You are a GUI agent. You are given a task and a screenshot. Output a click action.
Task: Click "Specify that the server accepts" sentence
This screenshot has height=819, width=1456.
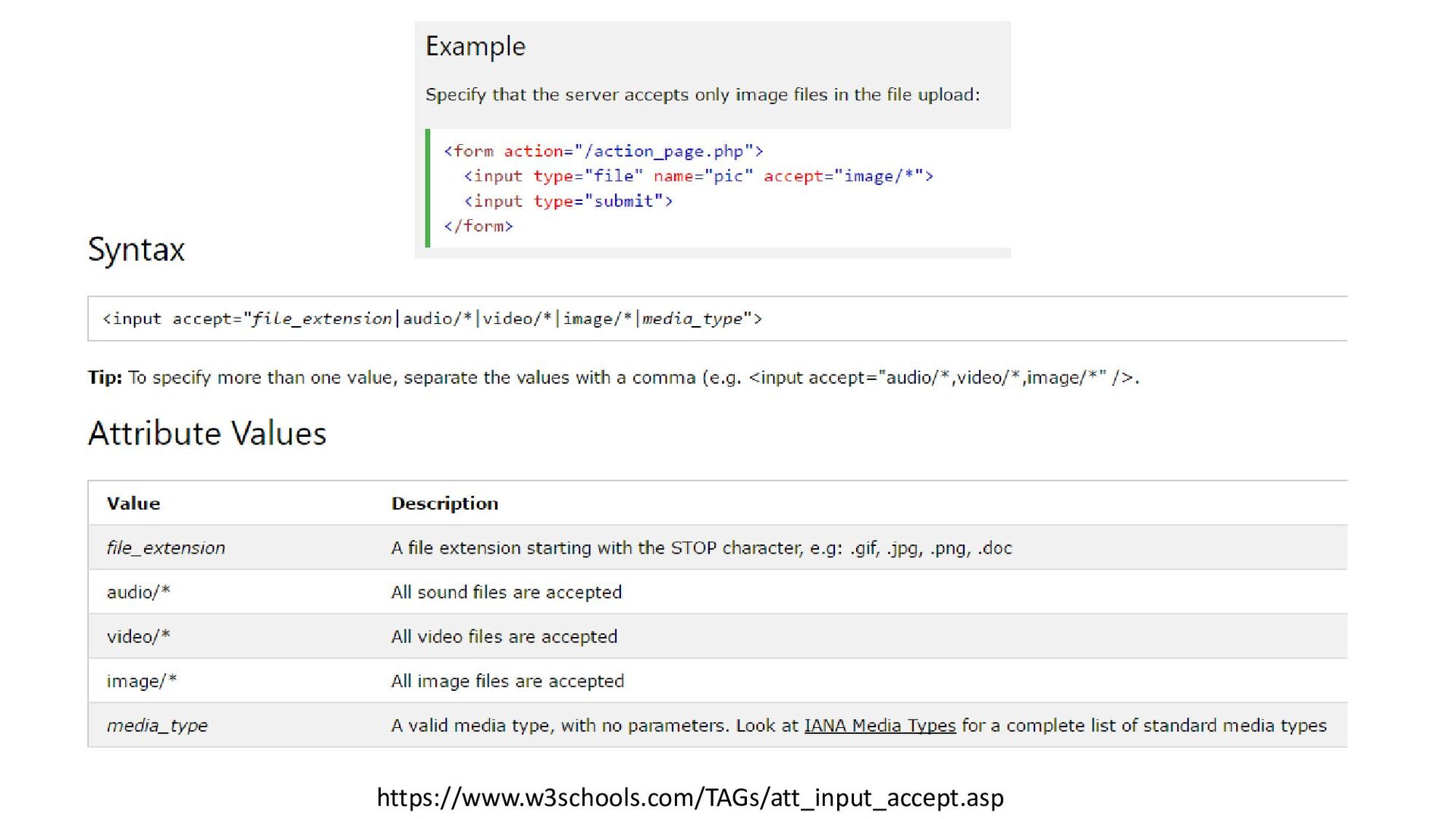click(701, 95)
